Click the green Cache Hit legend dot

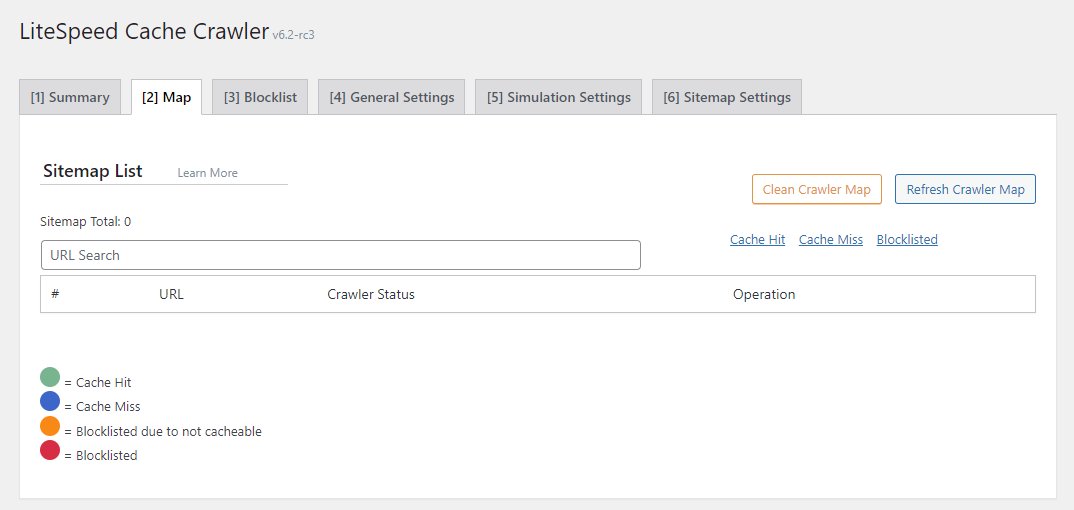(x=50, y=377)
